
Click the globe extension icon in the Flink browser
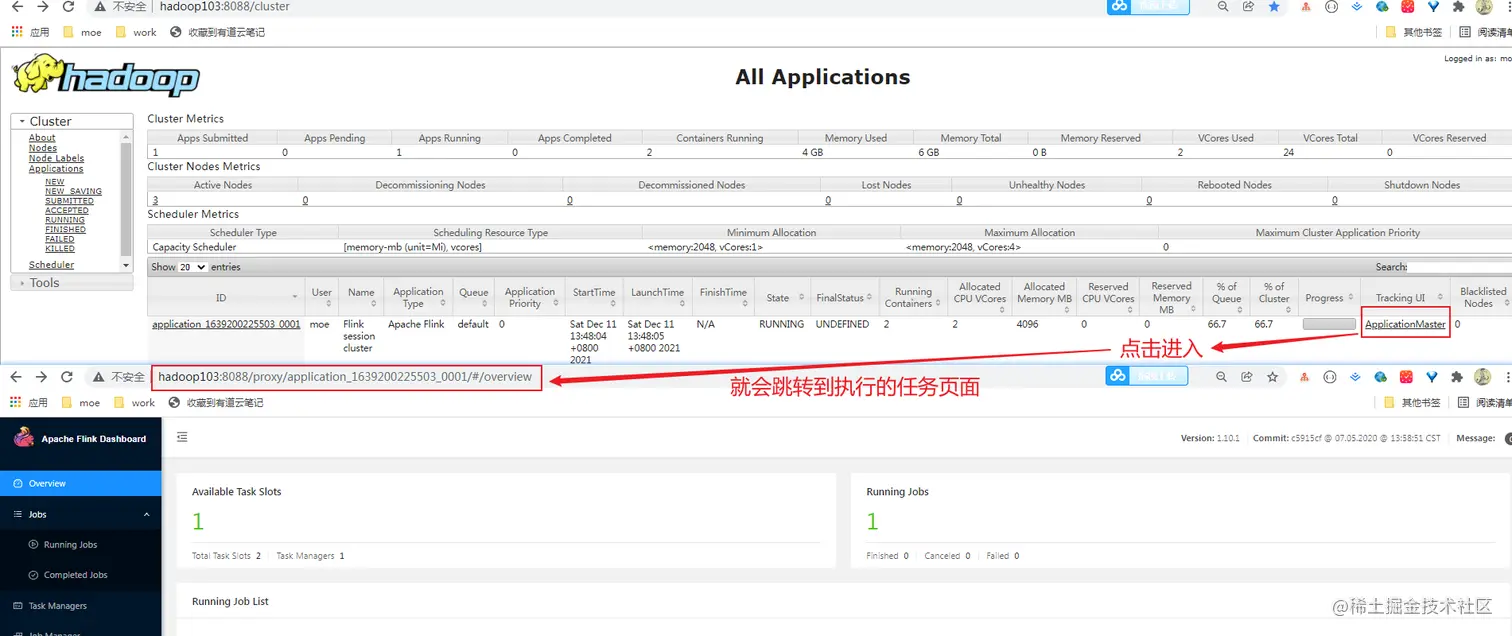click(1381, 377)
